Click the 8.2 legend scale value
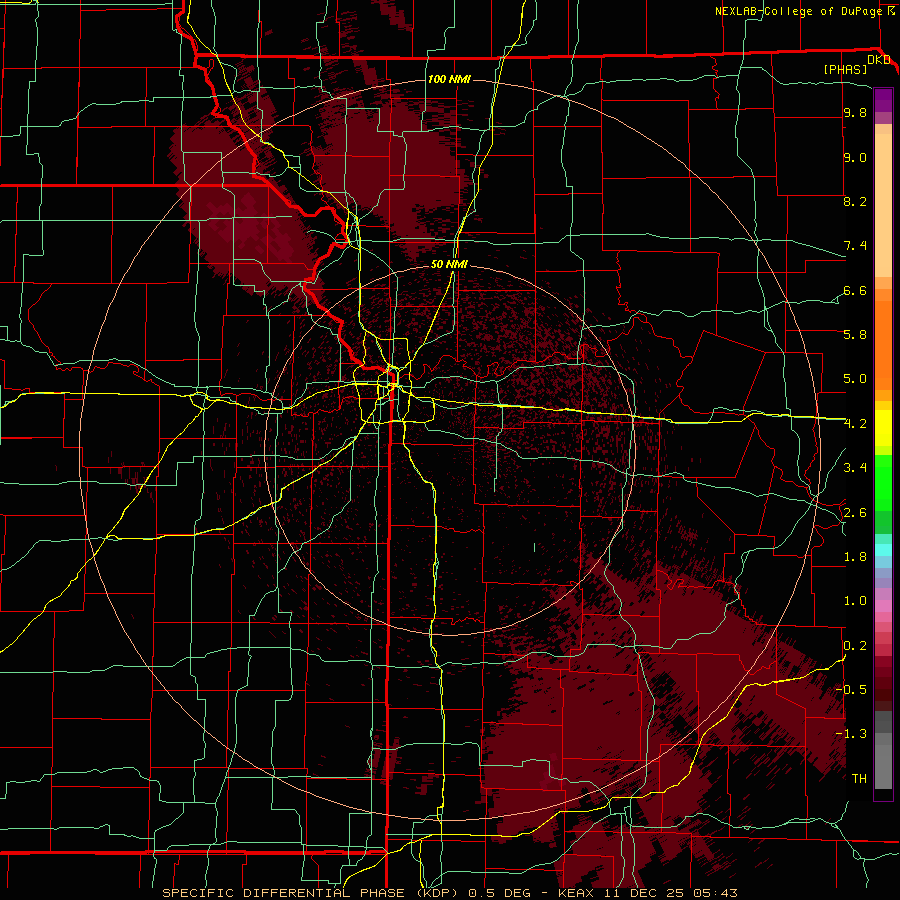 tap(855, 201)
